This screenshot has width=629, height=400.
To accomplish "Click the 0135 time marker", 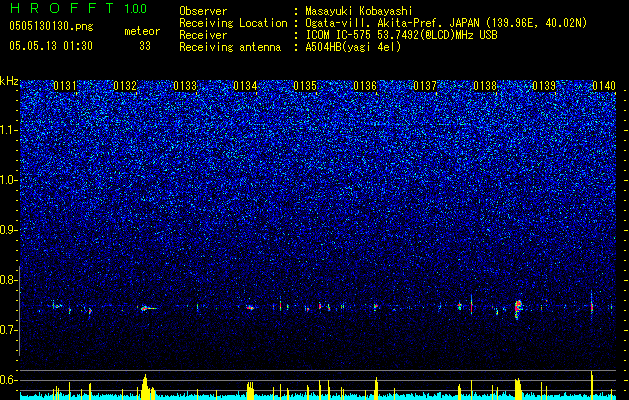I will click(305, 86).
